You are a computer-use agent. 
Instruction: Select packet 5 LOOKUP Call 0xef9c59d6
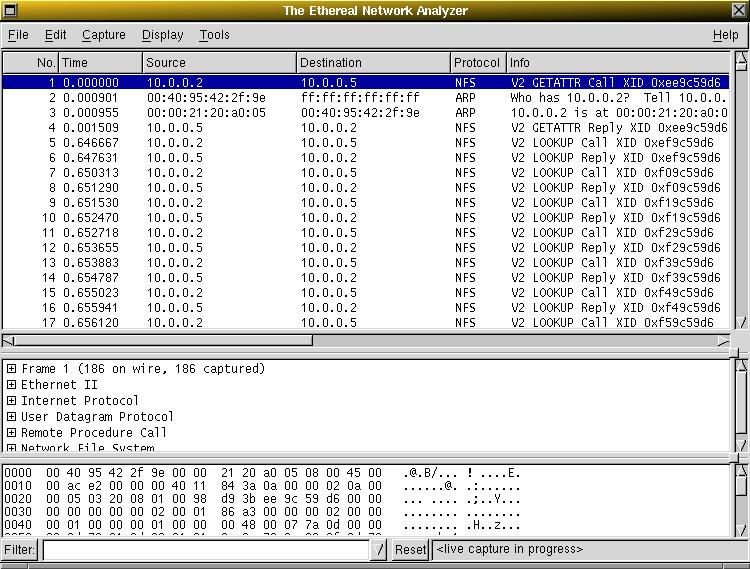tap(366, 142)
